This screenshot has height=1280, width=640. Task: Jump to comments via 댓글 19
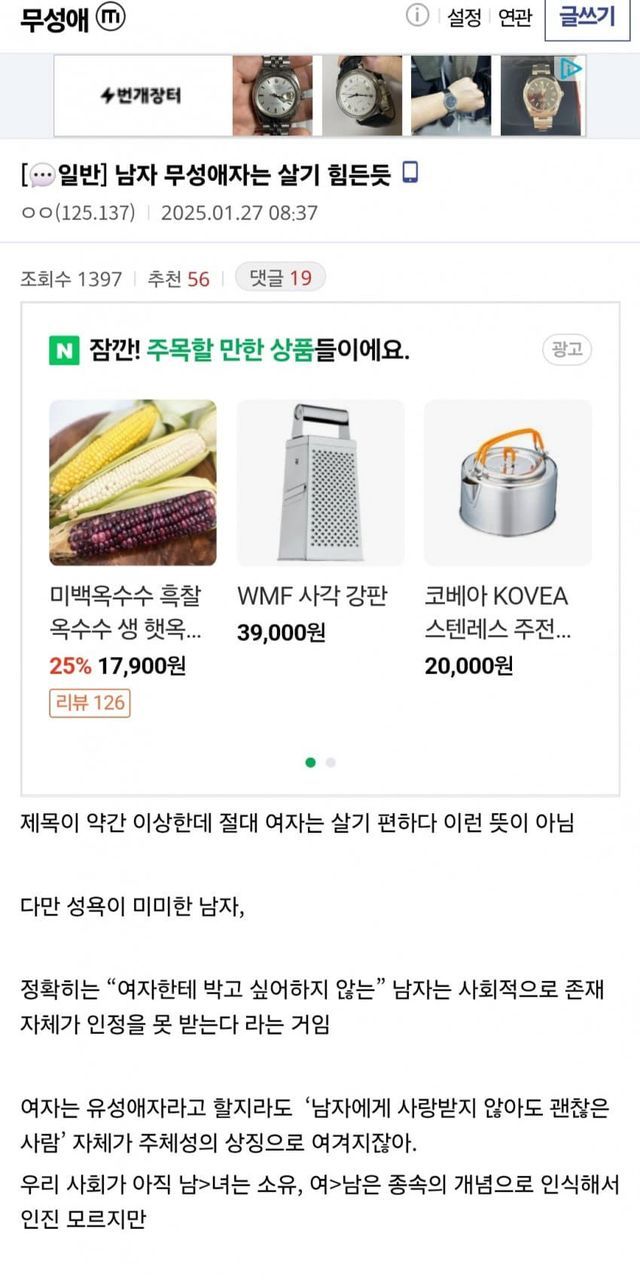280,279
